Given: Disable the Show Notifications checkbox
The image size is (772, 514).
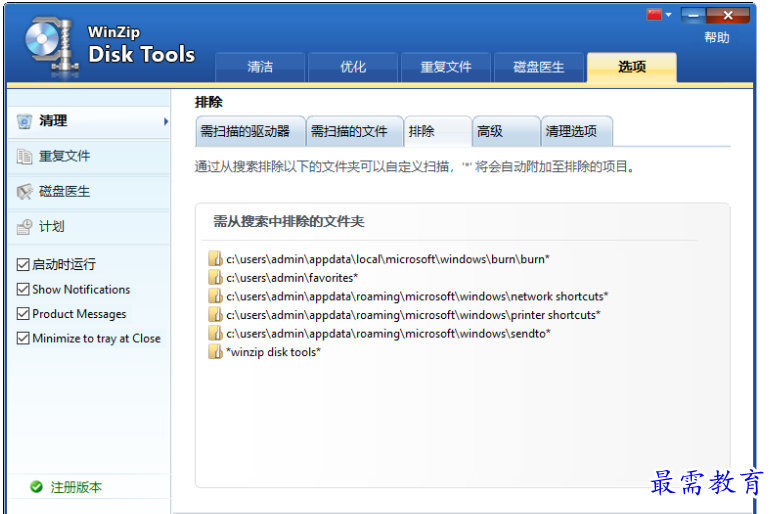Looking at the screenshot, I should (23, 289).
